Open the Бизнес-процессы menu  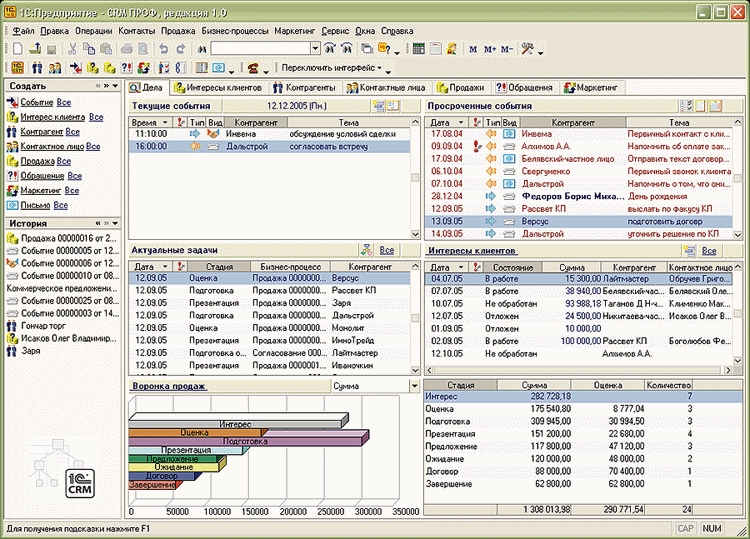pos(235,31)
